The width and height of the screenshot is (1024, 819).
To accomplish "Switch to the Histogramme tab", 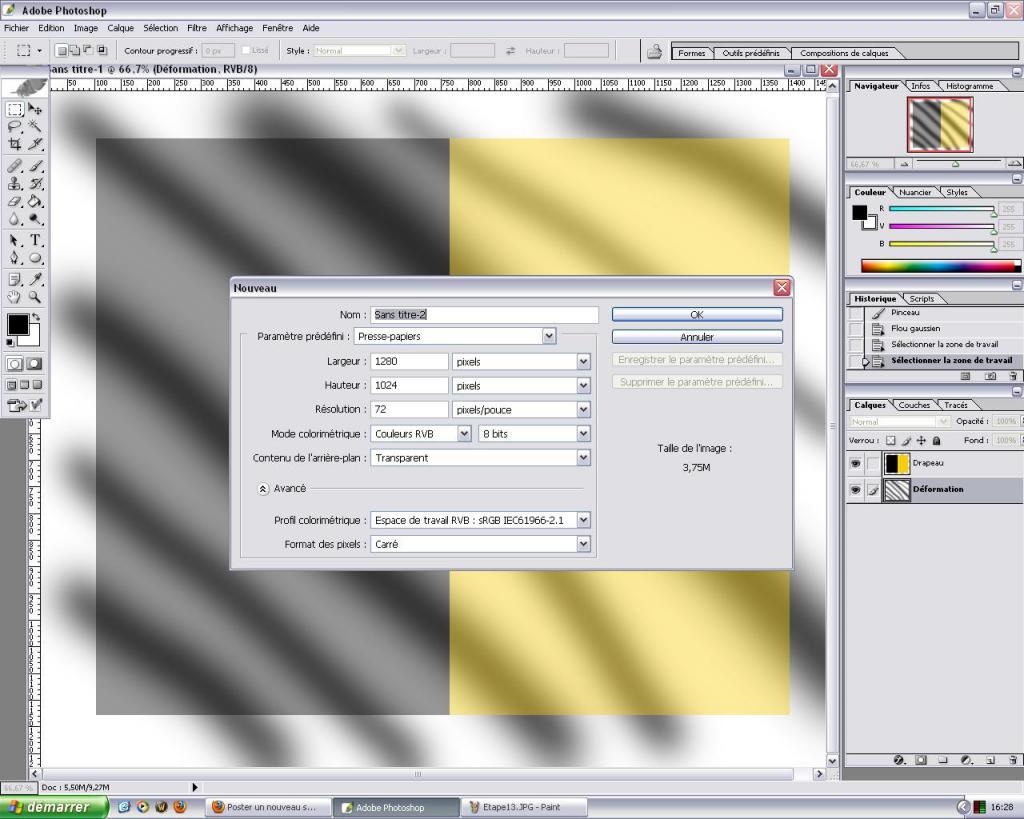I will [x=969, y=86].
